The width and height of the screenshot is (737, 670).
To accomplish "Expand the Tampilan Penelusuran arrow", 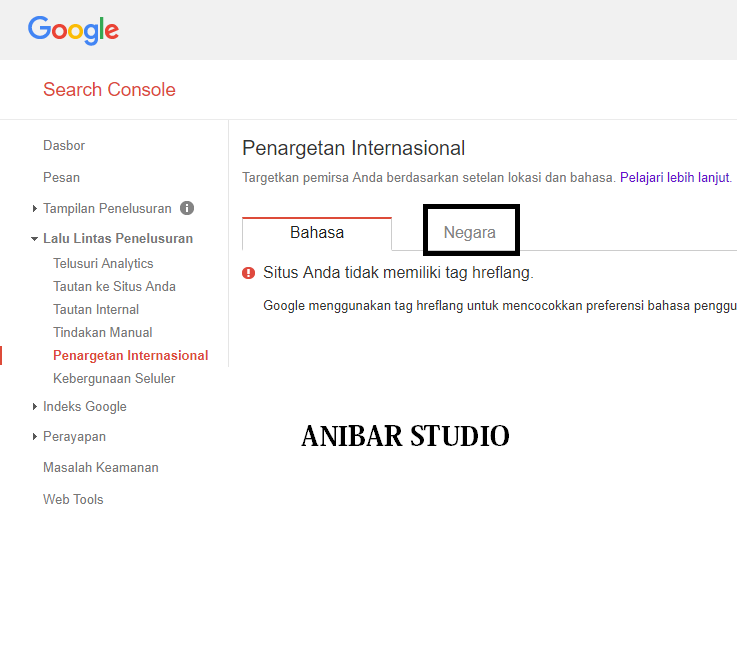I will (34, 208).
